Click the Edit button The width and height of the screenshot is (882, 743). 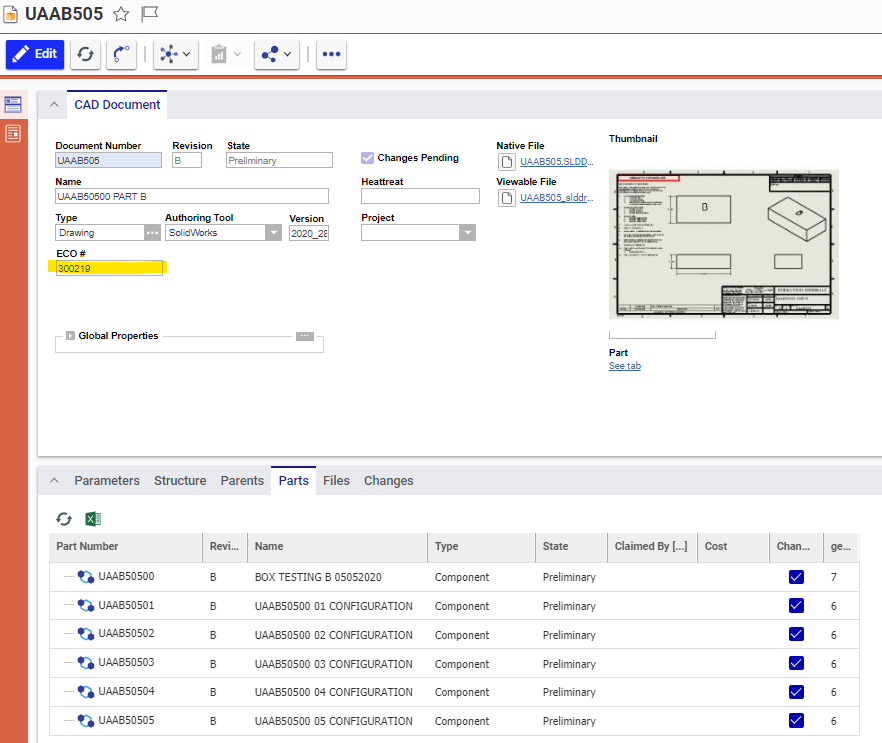click(x=35, y=55)
